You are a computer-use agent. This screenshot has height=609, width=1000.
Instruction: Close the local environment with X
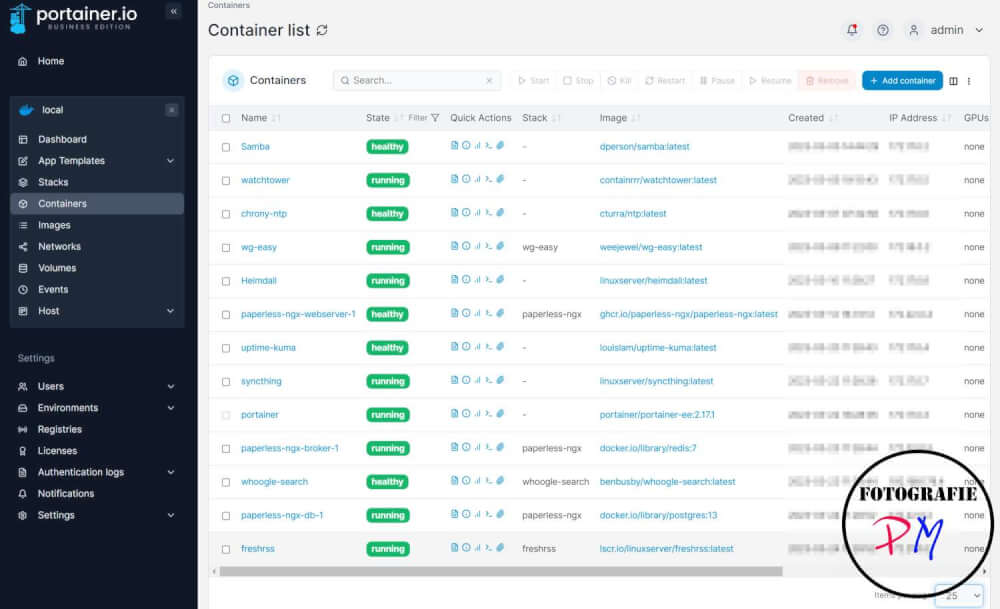[x=172, y=110]
